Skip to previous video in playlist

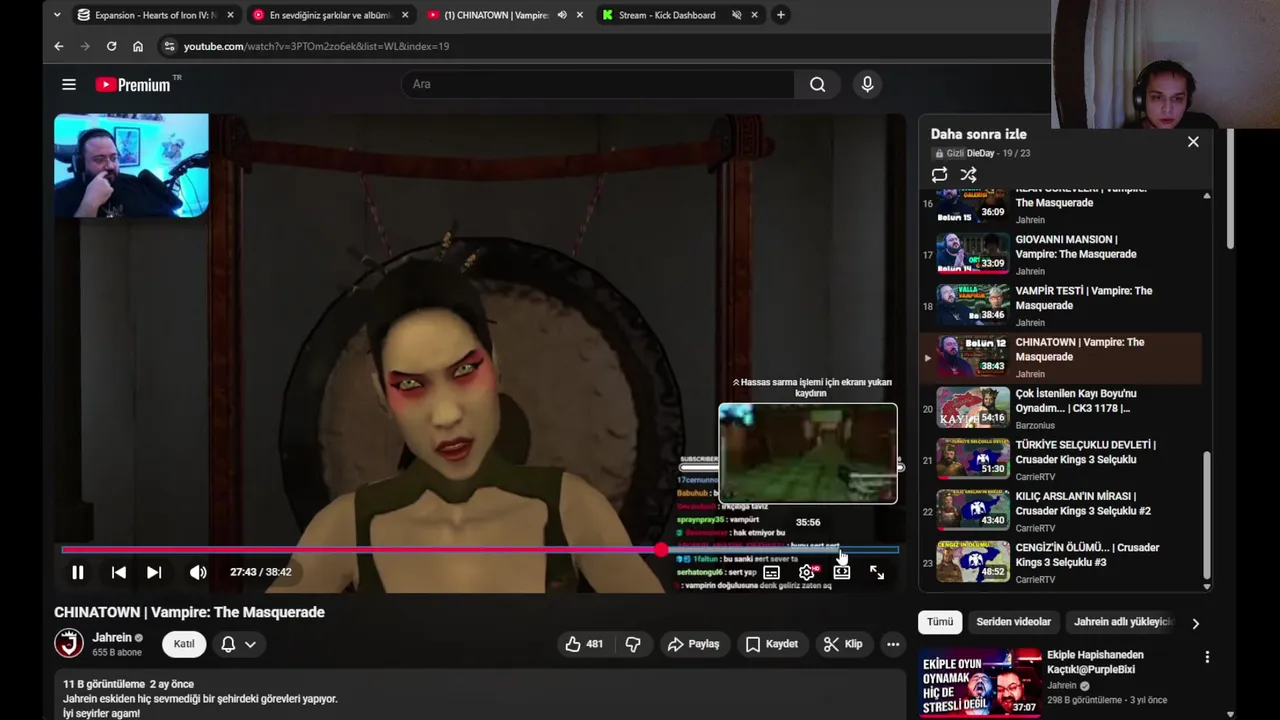(118, 572)
